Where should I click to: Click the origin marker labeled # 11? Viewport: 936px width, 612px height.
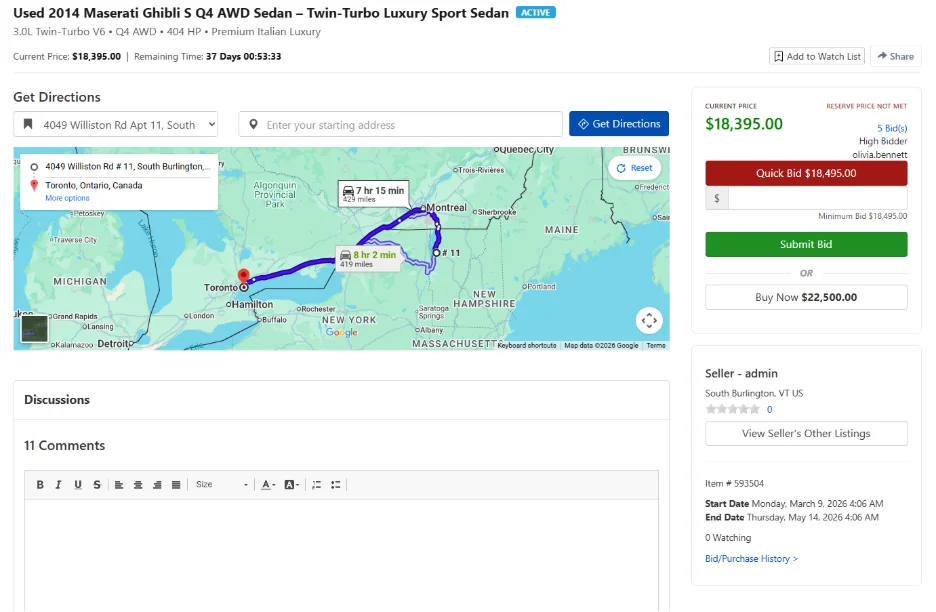[437, 253]
